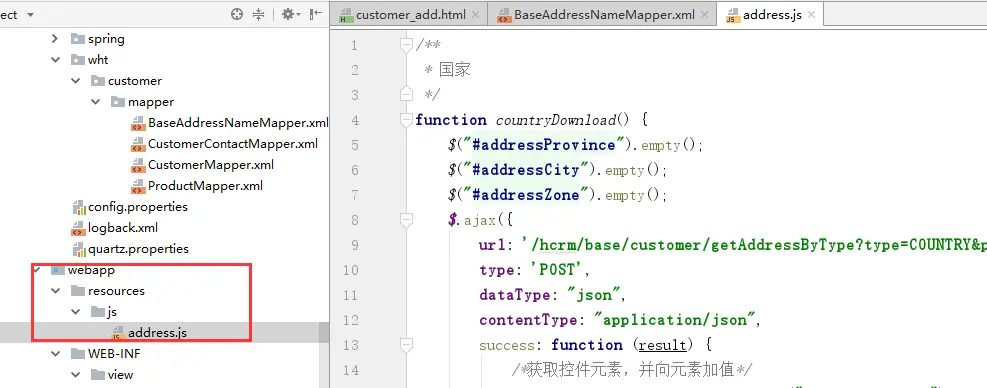The width and height of the screenshot is (987, 388).
Task: Click the webapp folder icon
Action: [x=57, y=270]
